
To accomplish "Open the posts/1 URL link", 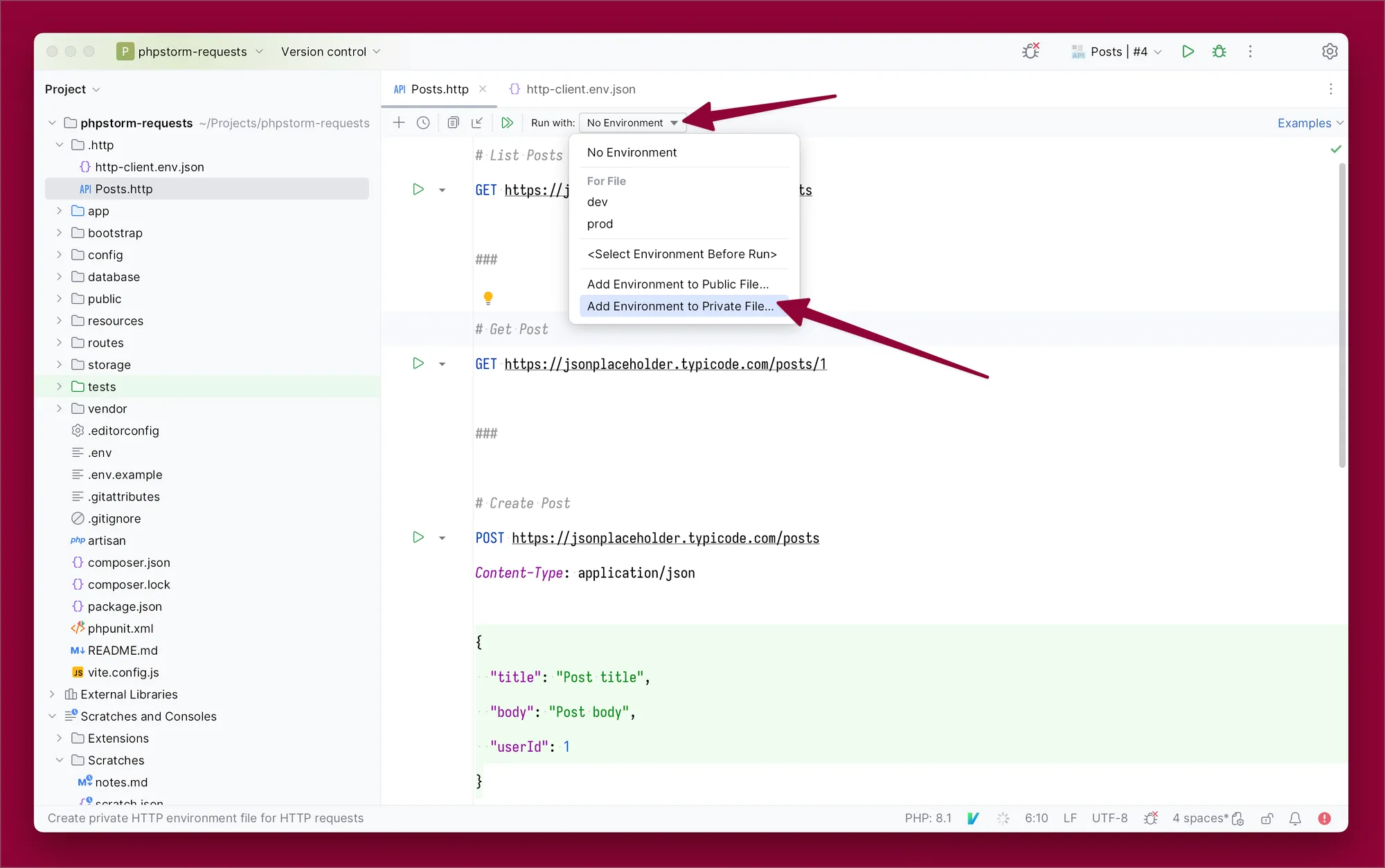I will tap(665, 364).
